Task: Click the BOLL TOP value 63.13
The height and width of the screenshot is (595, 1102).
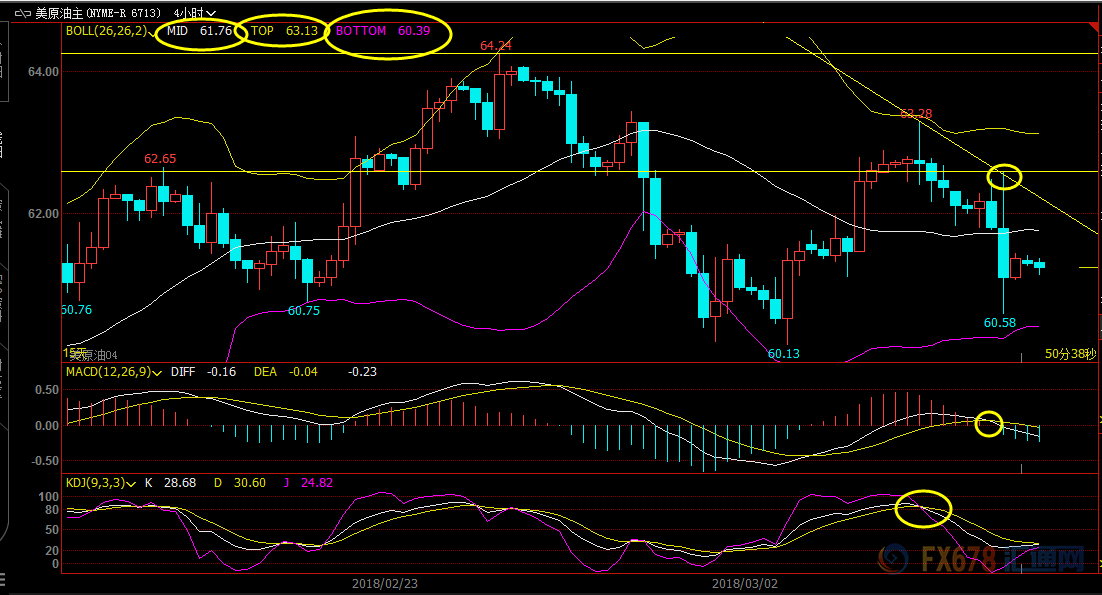Action: point(301,31)
